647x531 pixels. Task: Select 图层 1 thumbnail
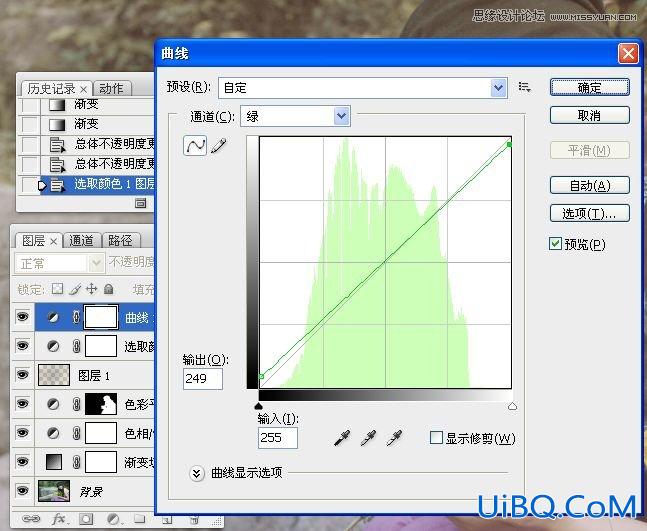(x=54, y=375)
